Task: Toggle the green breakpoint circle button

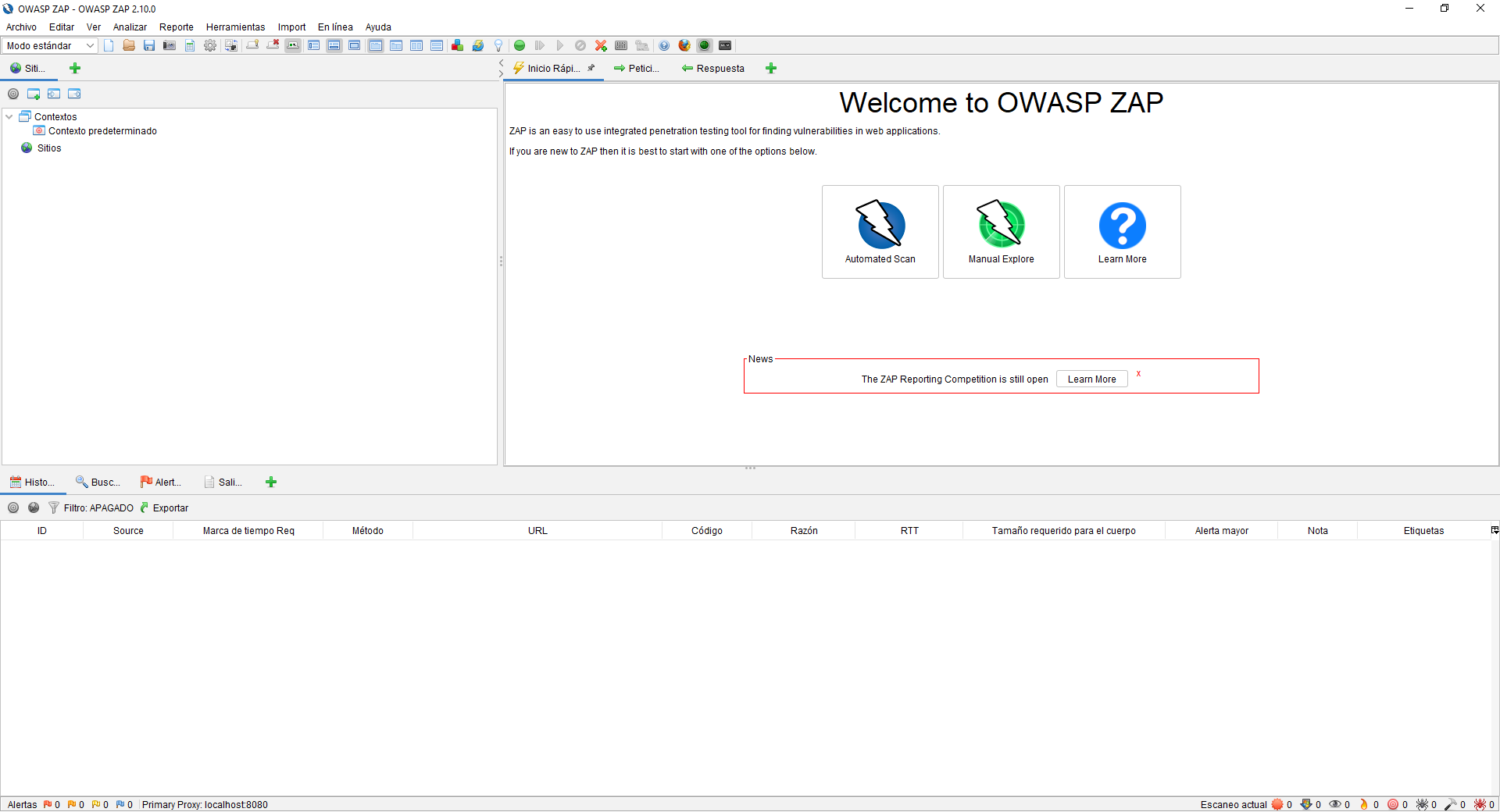Action: tap(520, 45)
